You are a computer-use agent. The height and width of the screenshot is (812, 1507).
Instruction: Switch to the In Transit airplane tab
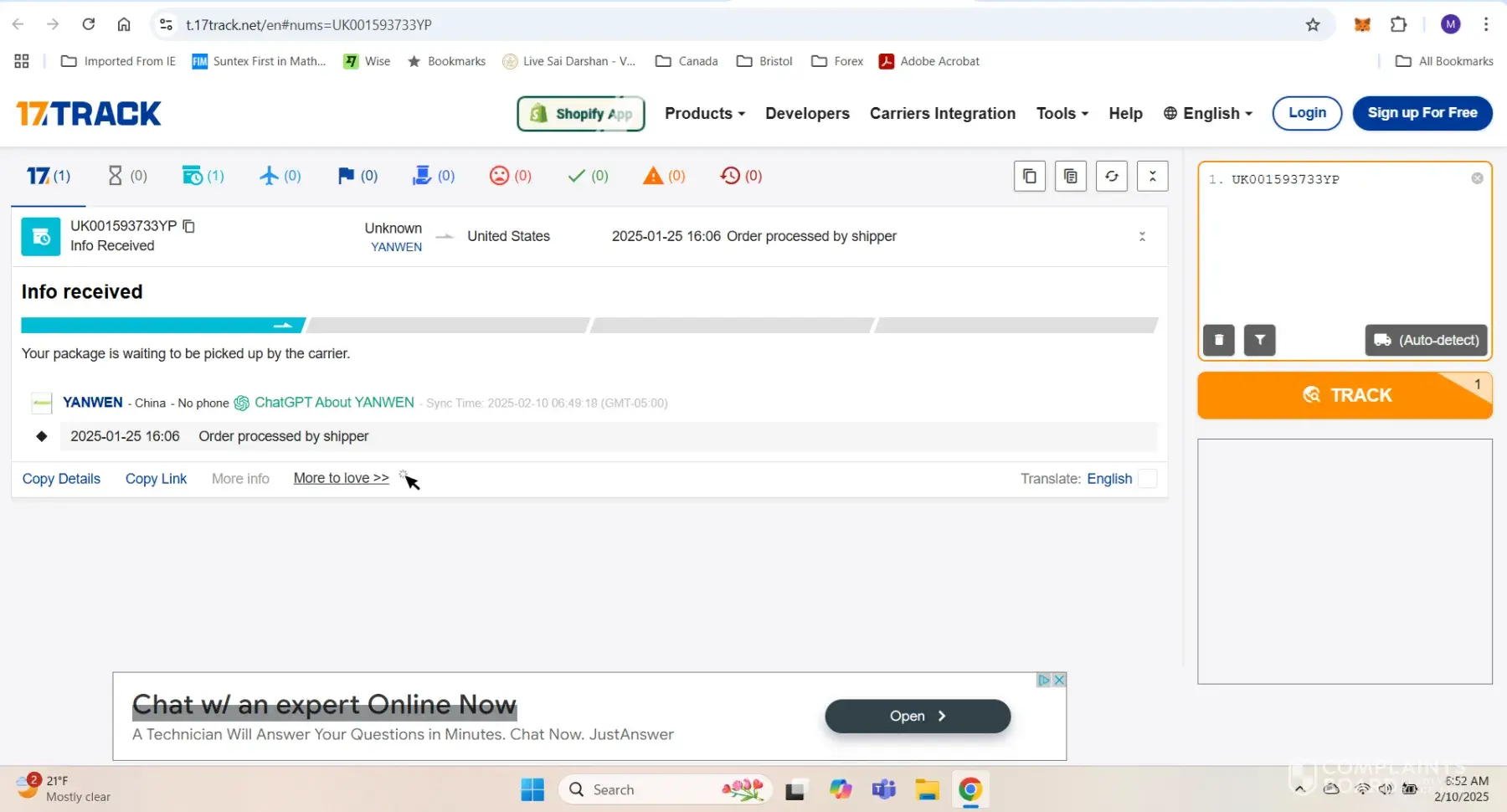280,176
